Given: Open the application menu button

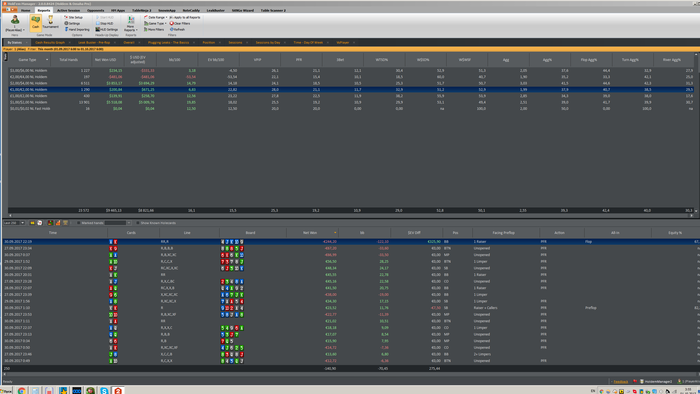Looking at the screenshot, I should pos(9,10).
